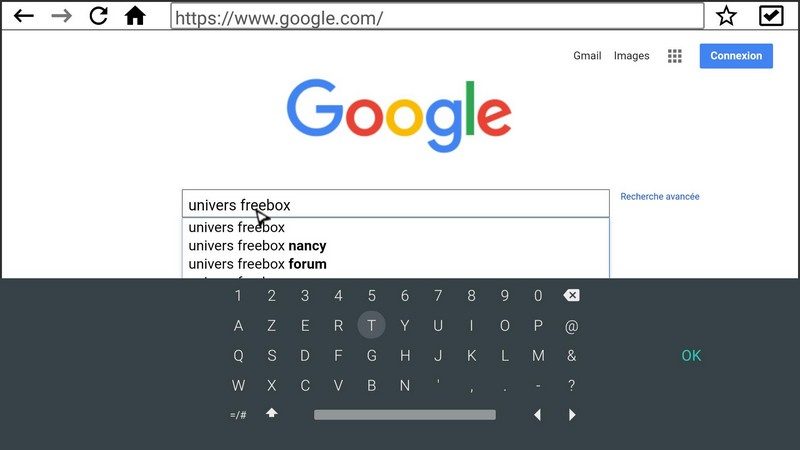Viewport: 800px width, 450px height.
Task: Move the cursor right with the right triangle key
Action: tap(572, 415)
